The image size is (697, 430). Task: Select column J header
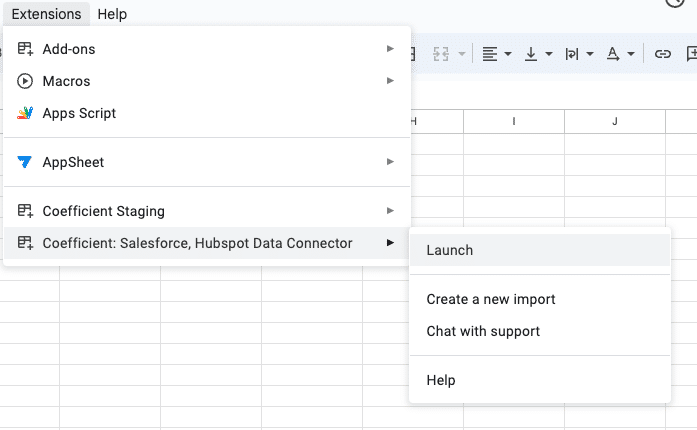(615, 121)
